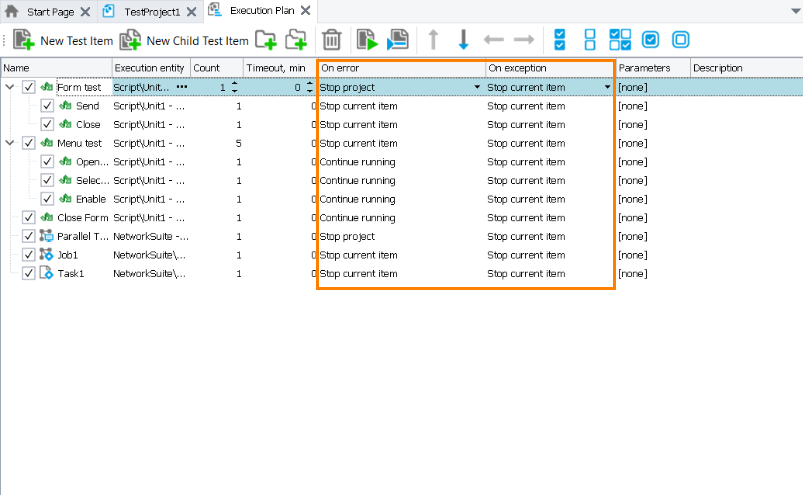Collapse the Menu test tree node
The image size is (803, 495).
coord(10,143)
